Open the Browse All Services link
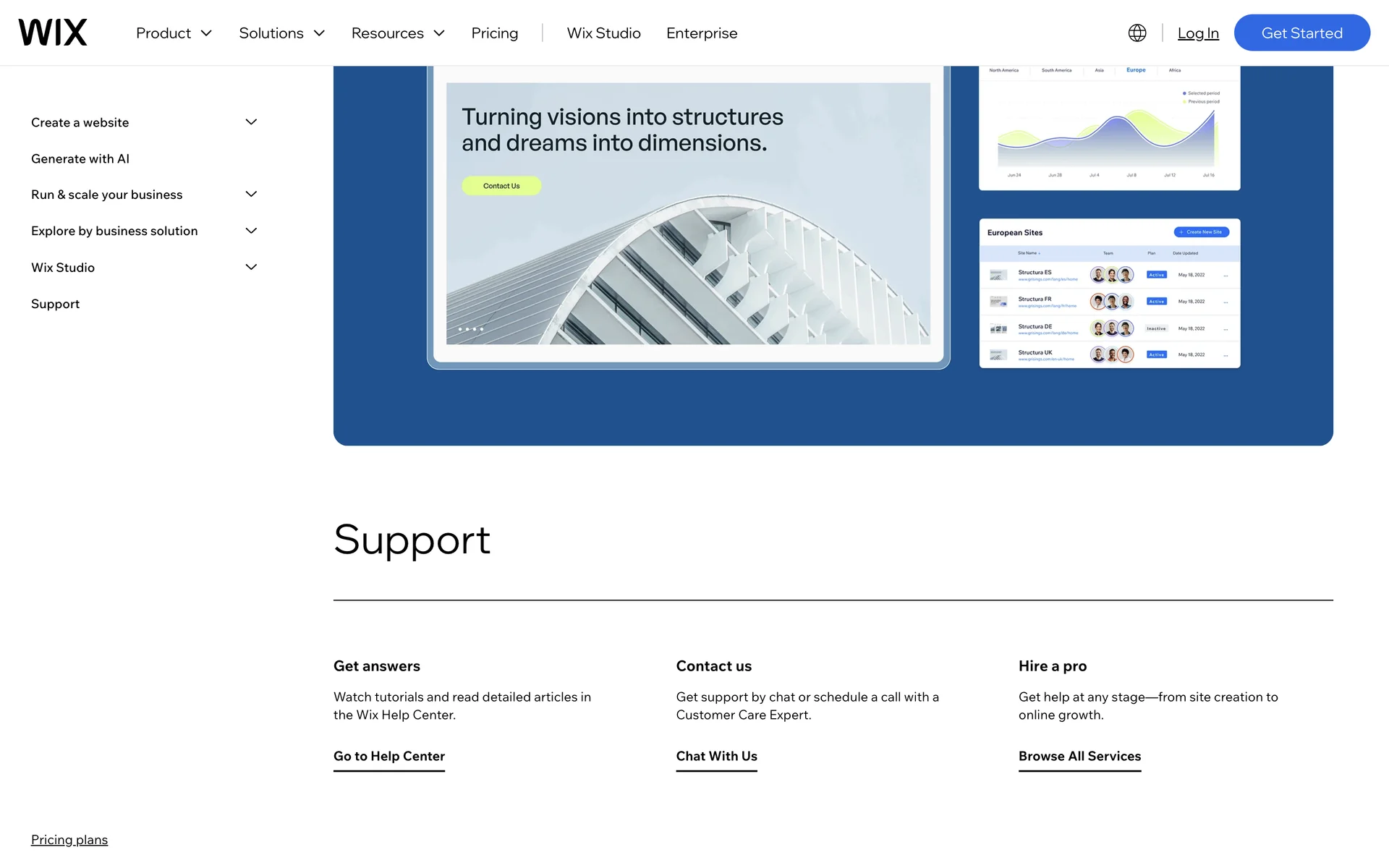This screenshot has width=1389, height=868. click(1079, 756)
